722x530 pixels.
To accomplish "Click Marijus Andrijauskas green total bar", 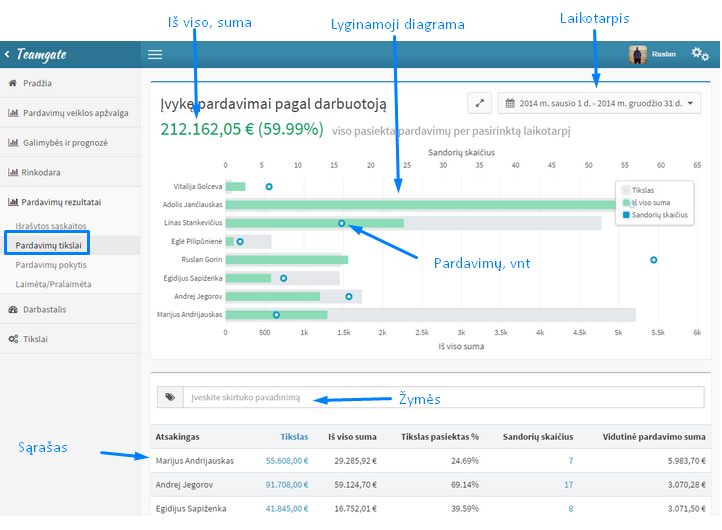I will point(276,315).
